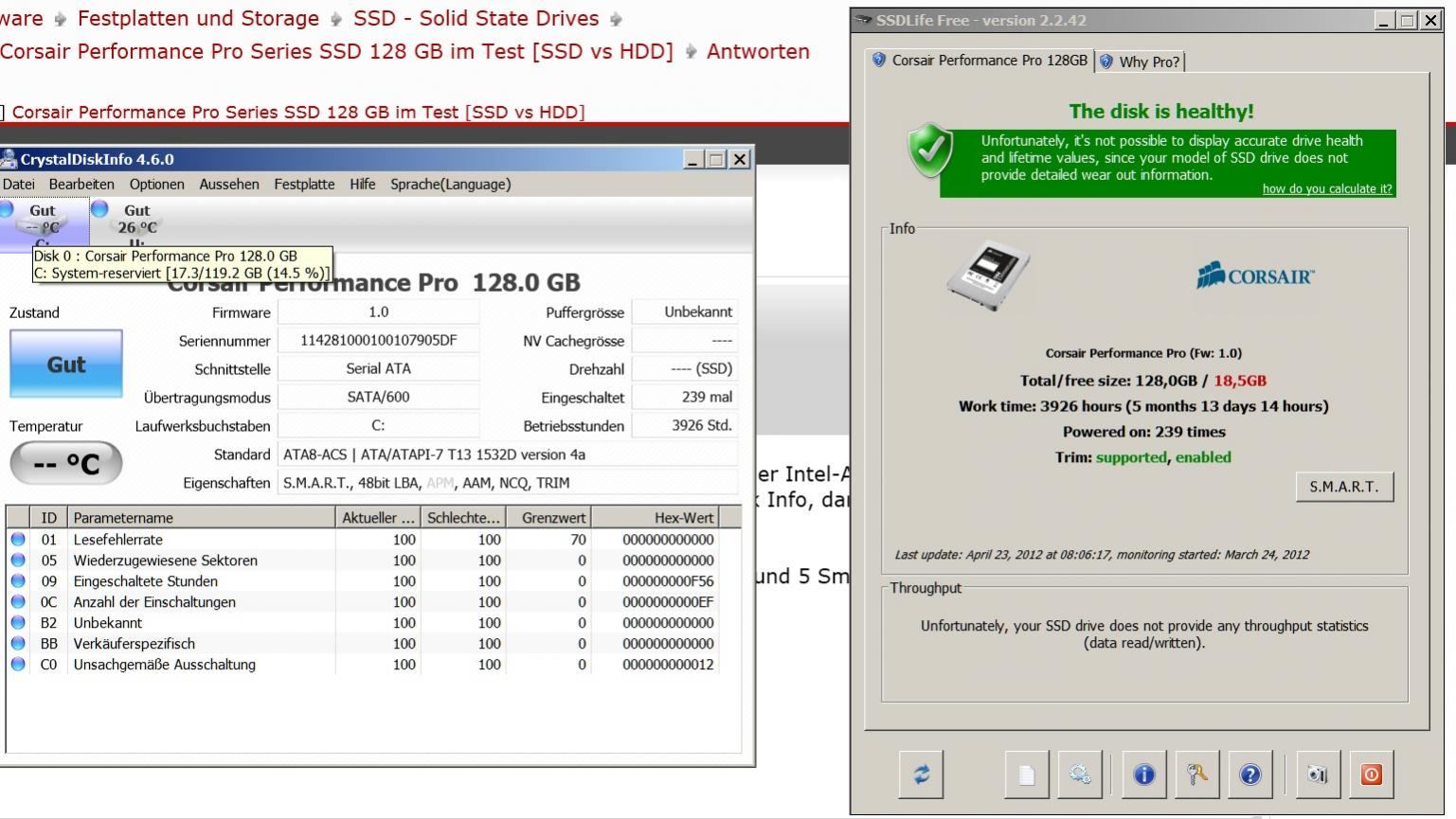Click the ID column header
Image resolution: width=1456 pixels, height=819 pixels.
[48, 518]
